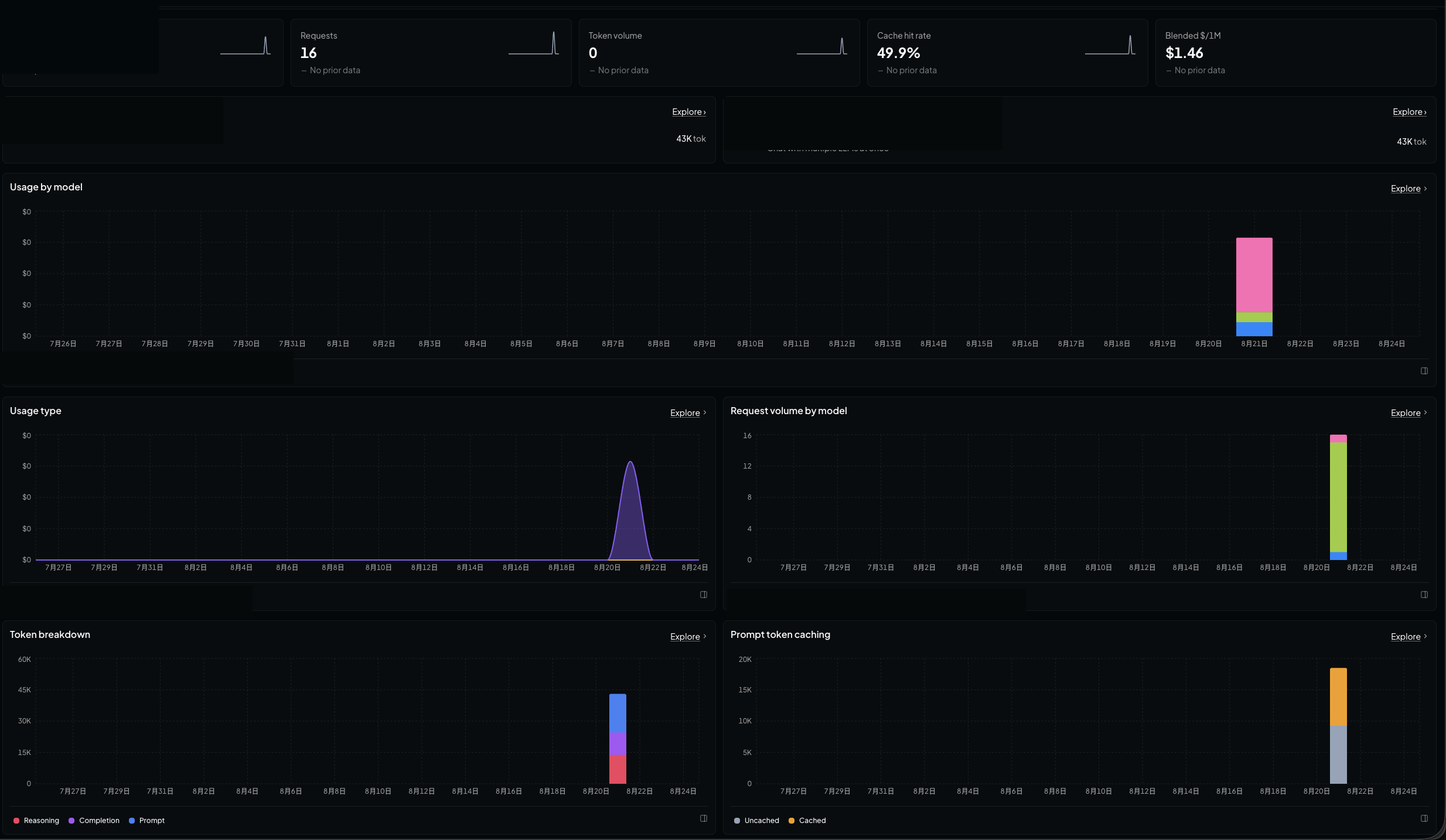Open Explore link for Usage by model

1409,189
